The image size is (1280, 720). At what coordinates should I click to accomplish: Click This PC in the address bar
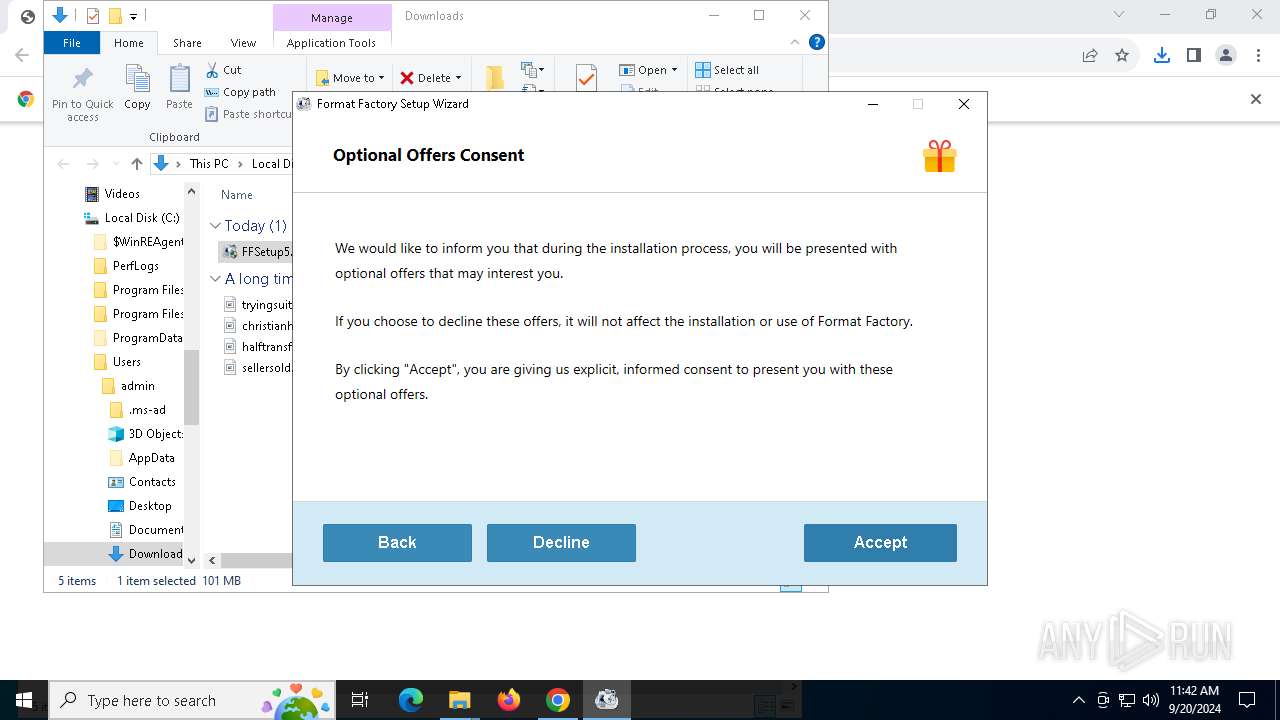pos(209,164)
